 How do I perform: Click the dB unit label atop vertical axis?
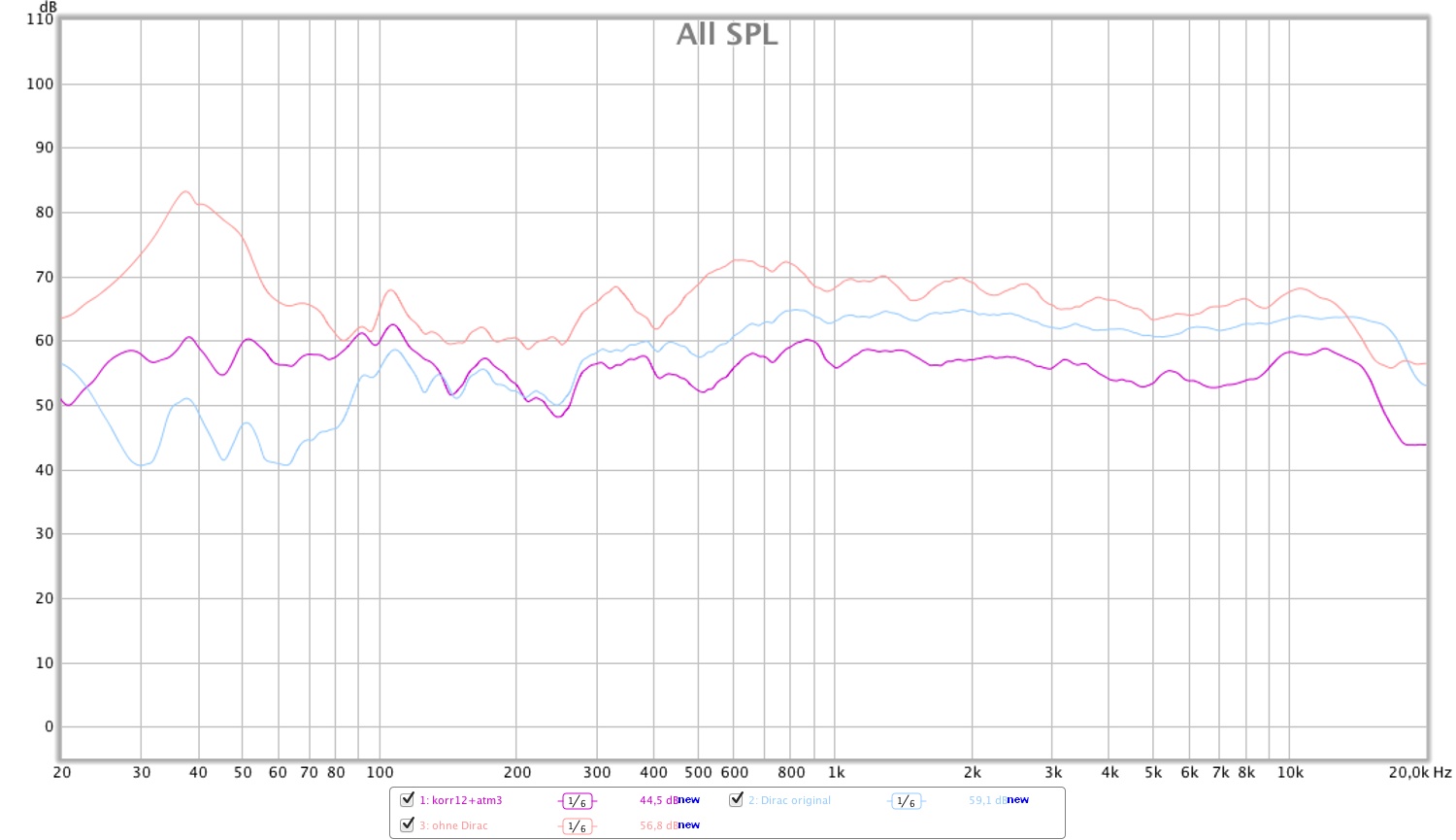pyautogui.click(x=48, y=7)
